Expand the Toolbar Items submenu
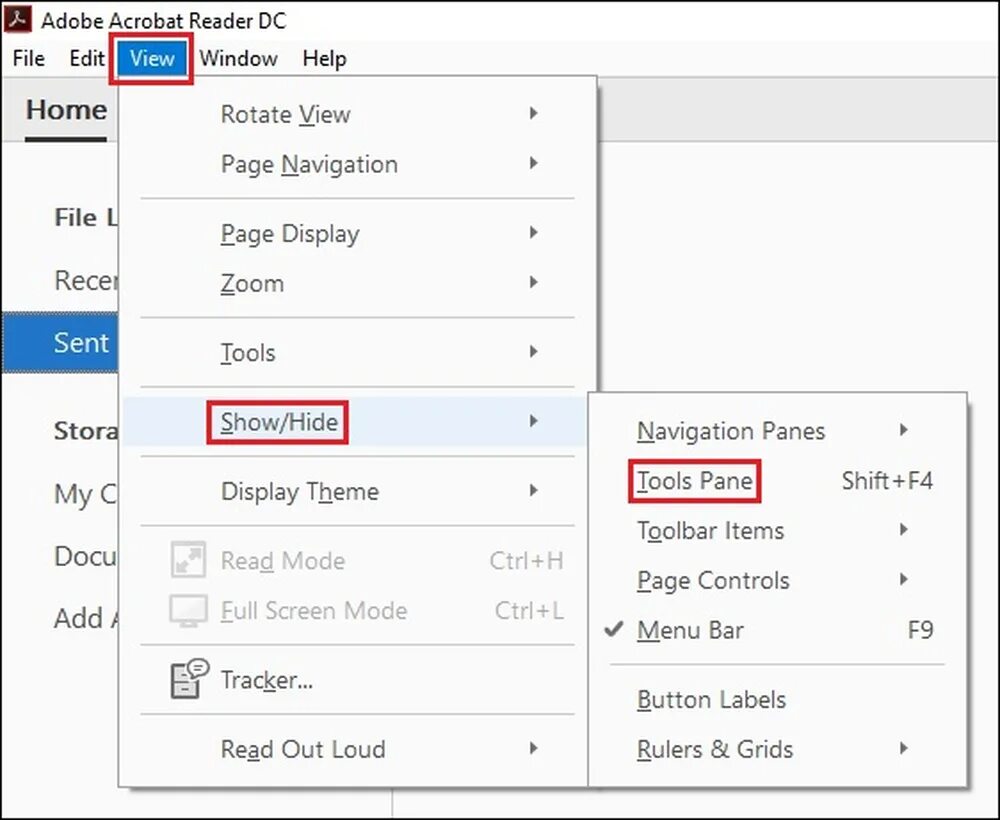 coord(777,531)
